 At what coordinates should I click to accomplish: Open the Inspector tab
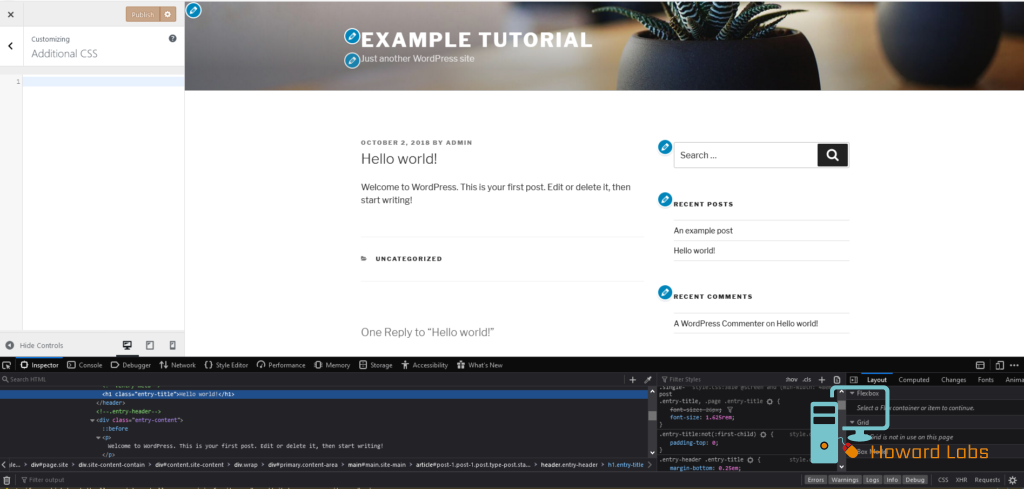tap(39, 365)
